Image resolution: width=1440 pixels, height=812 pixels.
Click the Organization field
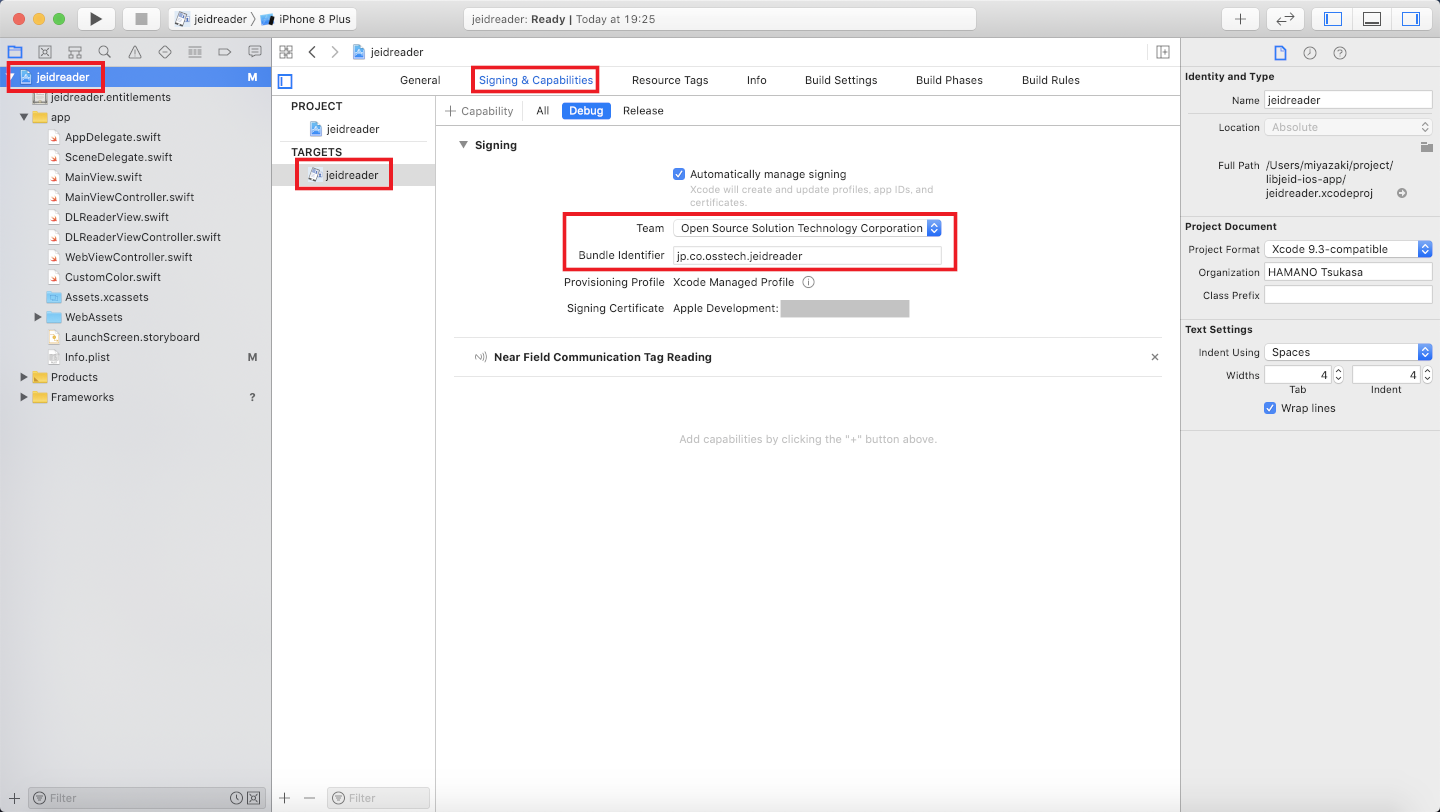(x=1348, y=272)
